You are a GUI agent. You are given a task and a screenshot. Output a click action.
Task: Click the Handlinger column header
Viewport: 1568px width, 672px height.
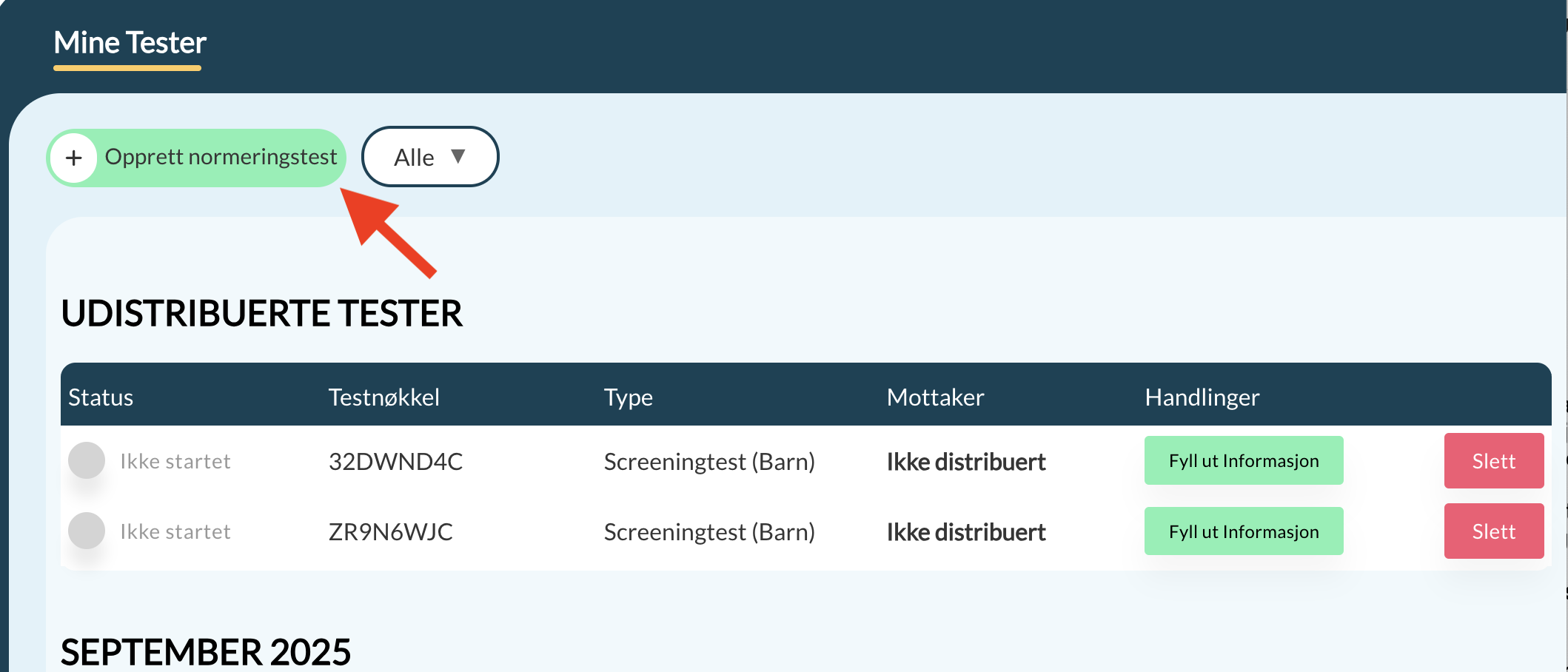pos(1202,397)
